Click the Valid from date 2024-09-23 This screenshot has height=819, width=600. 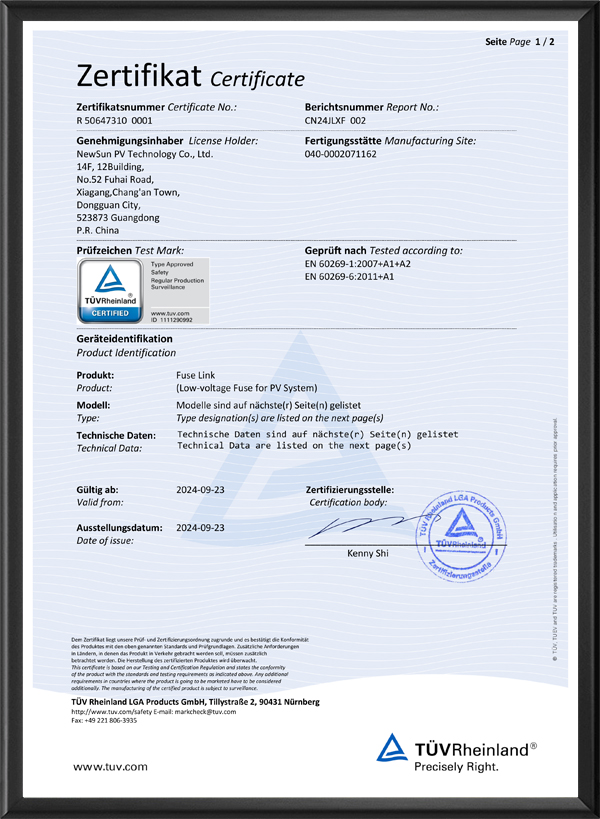point(201,490)
